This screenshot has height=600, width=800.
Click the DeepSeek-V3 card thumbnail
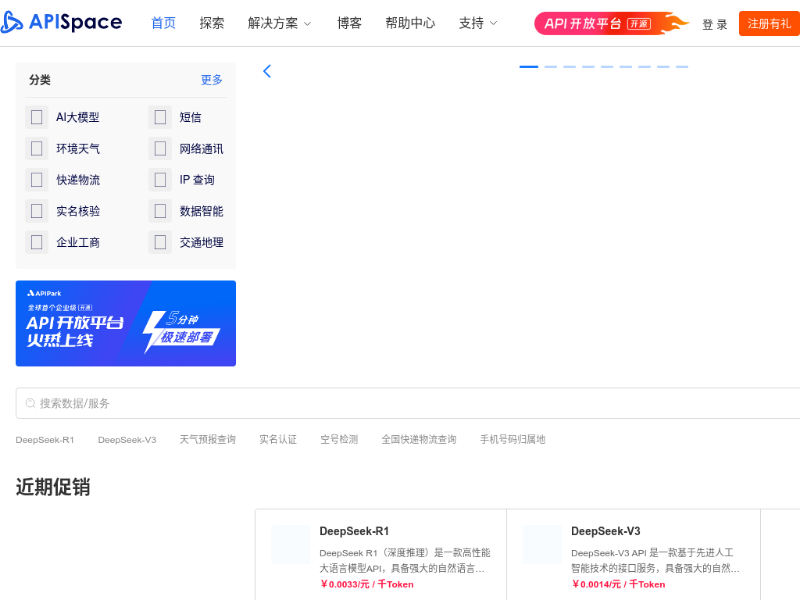click(x=542, y=544)
